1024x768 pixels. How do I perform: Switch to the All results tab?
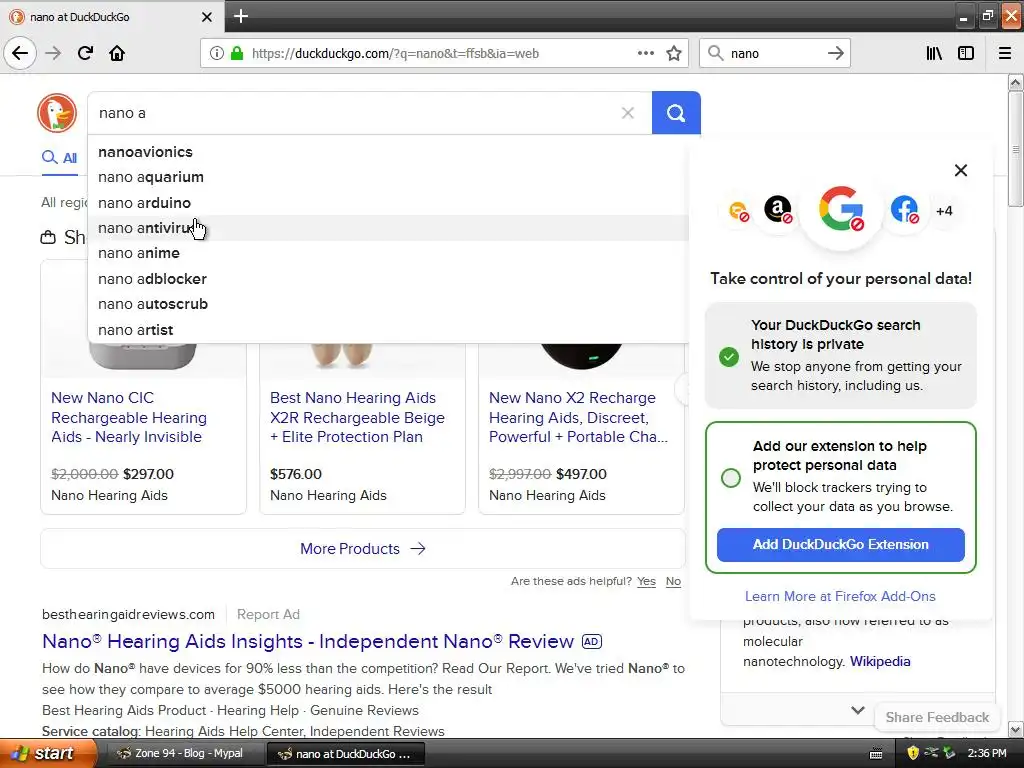pyautogui.click(x=59, y=158)
